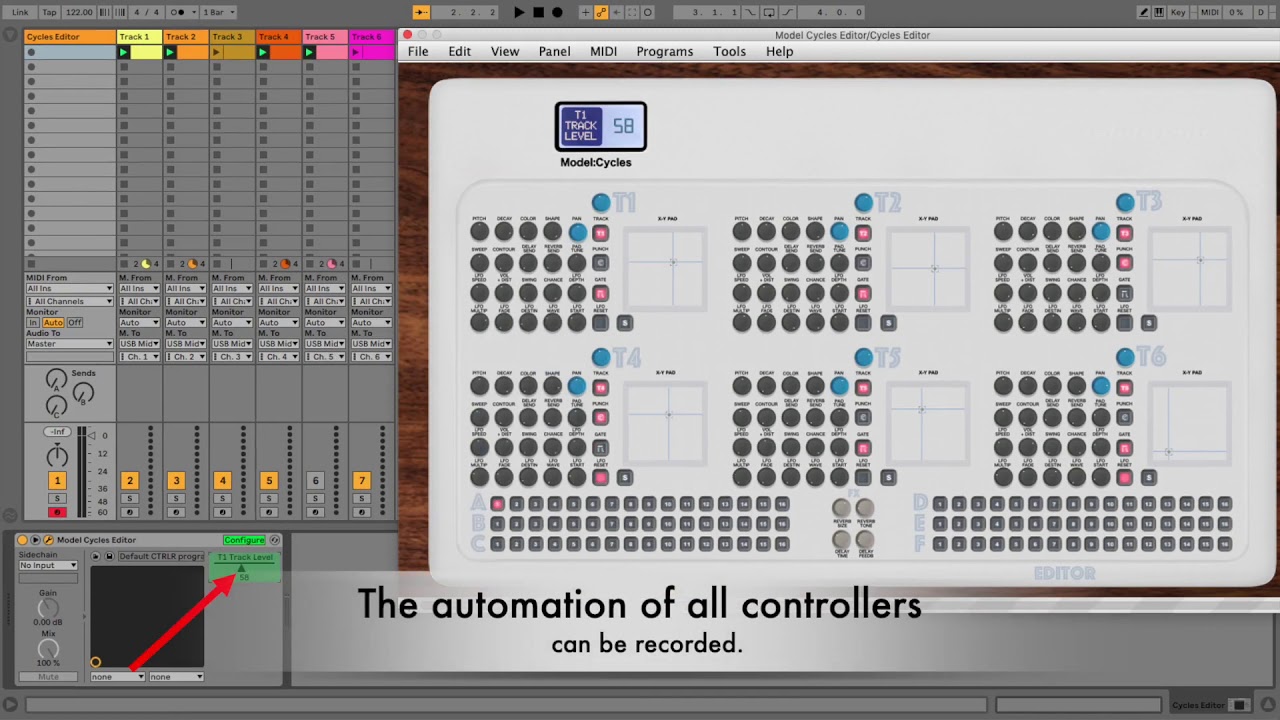Open the 1 Bar quantization dropdown

(218, 12)
